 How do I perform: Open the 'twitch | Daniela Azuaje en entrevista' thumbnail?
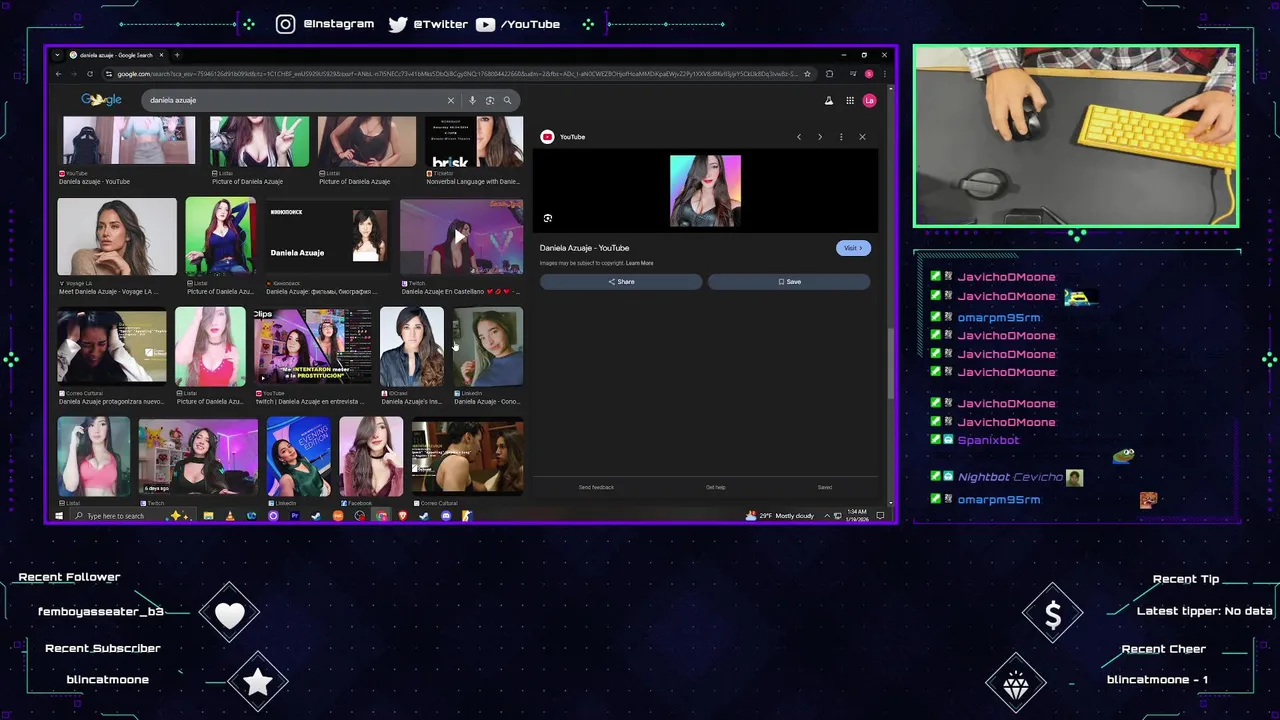tap(312, 346)
